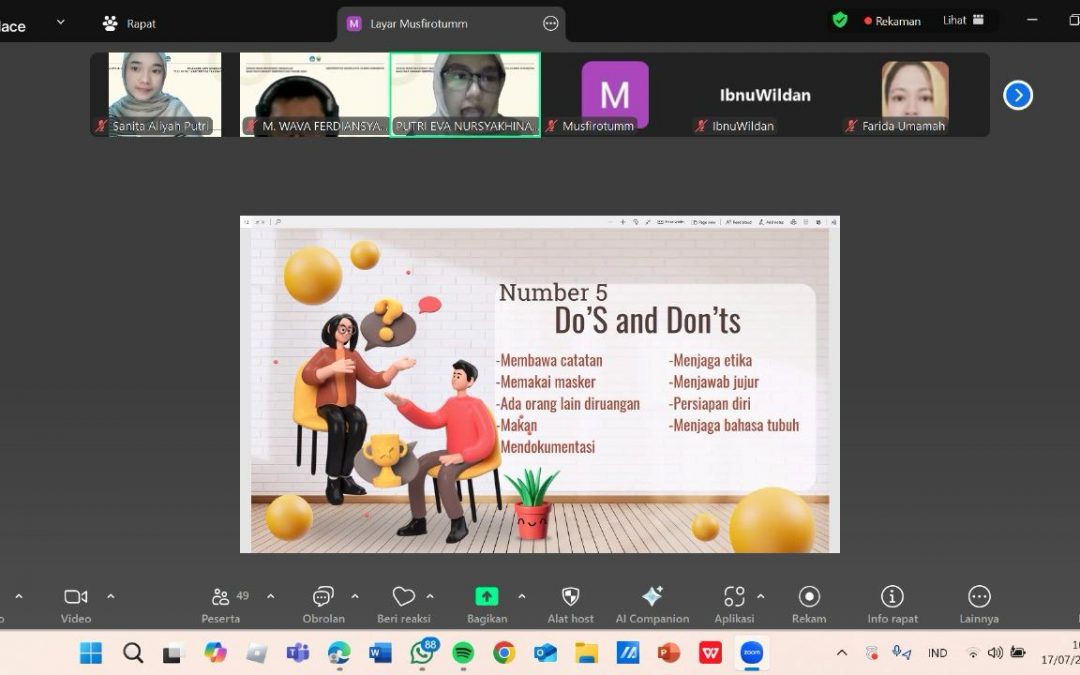Expand the Peserta options chevron

click(270, 596)
